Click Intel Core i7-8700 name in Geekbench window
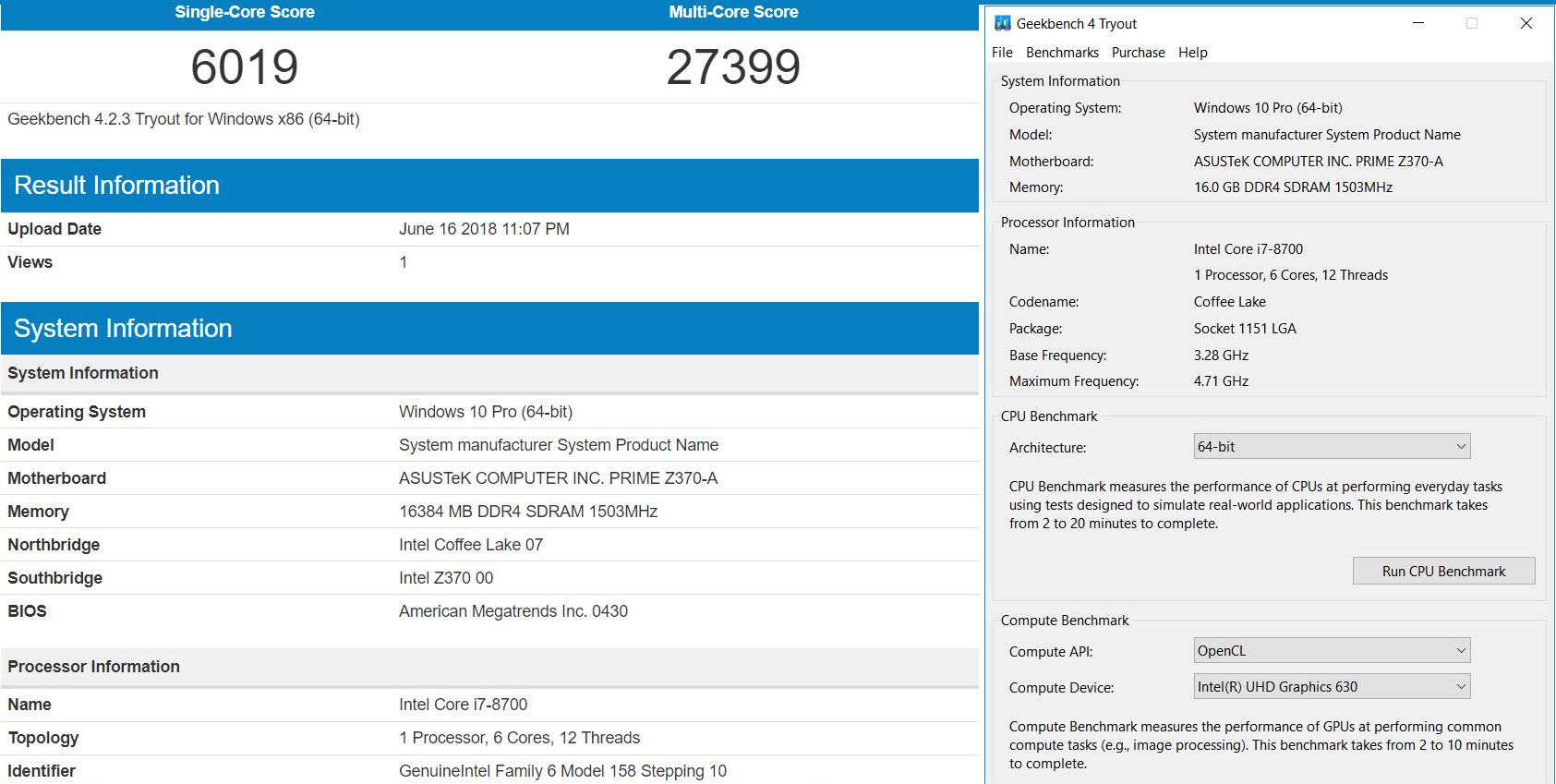1556x784 pixels. pyautogui.click(x=1248, y=249)
